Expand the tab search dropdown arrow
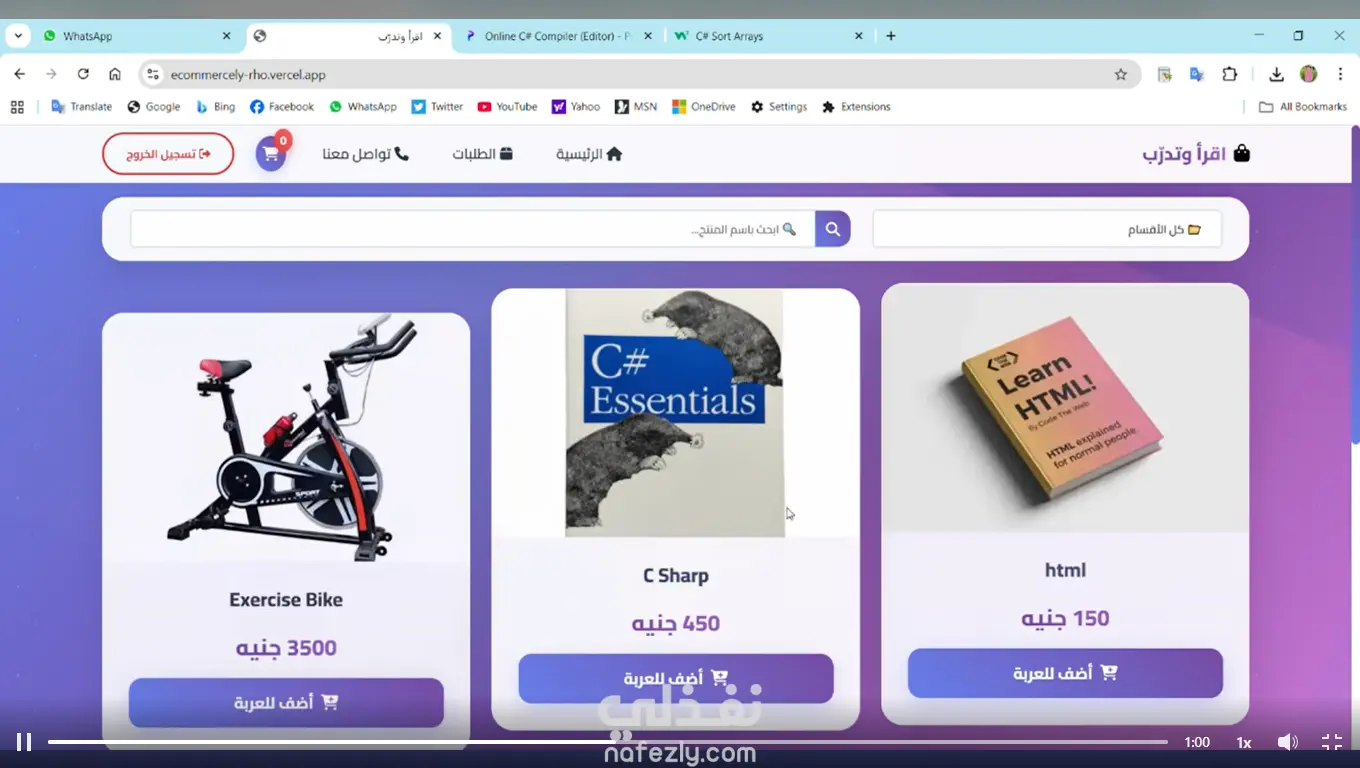 (18, 36)
